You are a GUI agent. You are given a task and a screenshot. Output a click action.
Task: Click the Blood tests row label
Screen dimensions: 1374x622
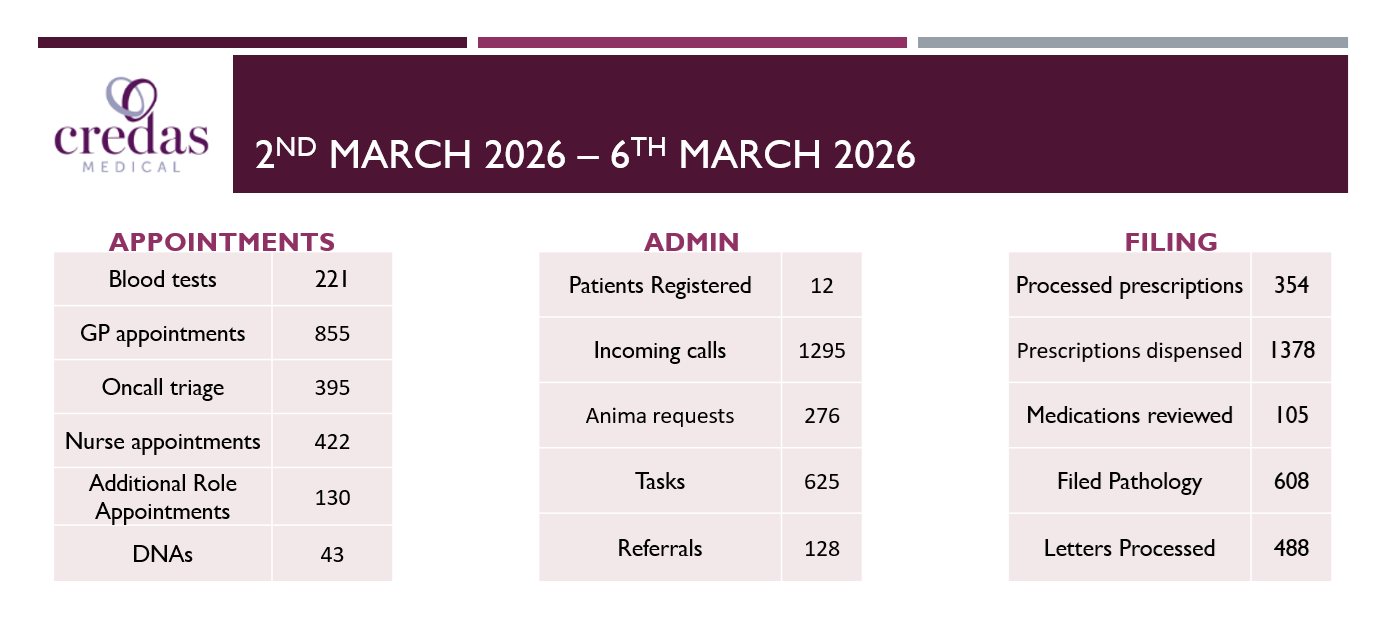pyautogui.click(x=163, y=279)
